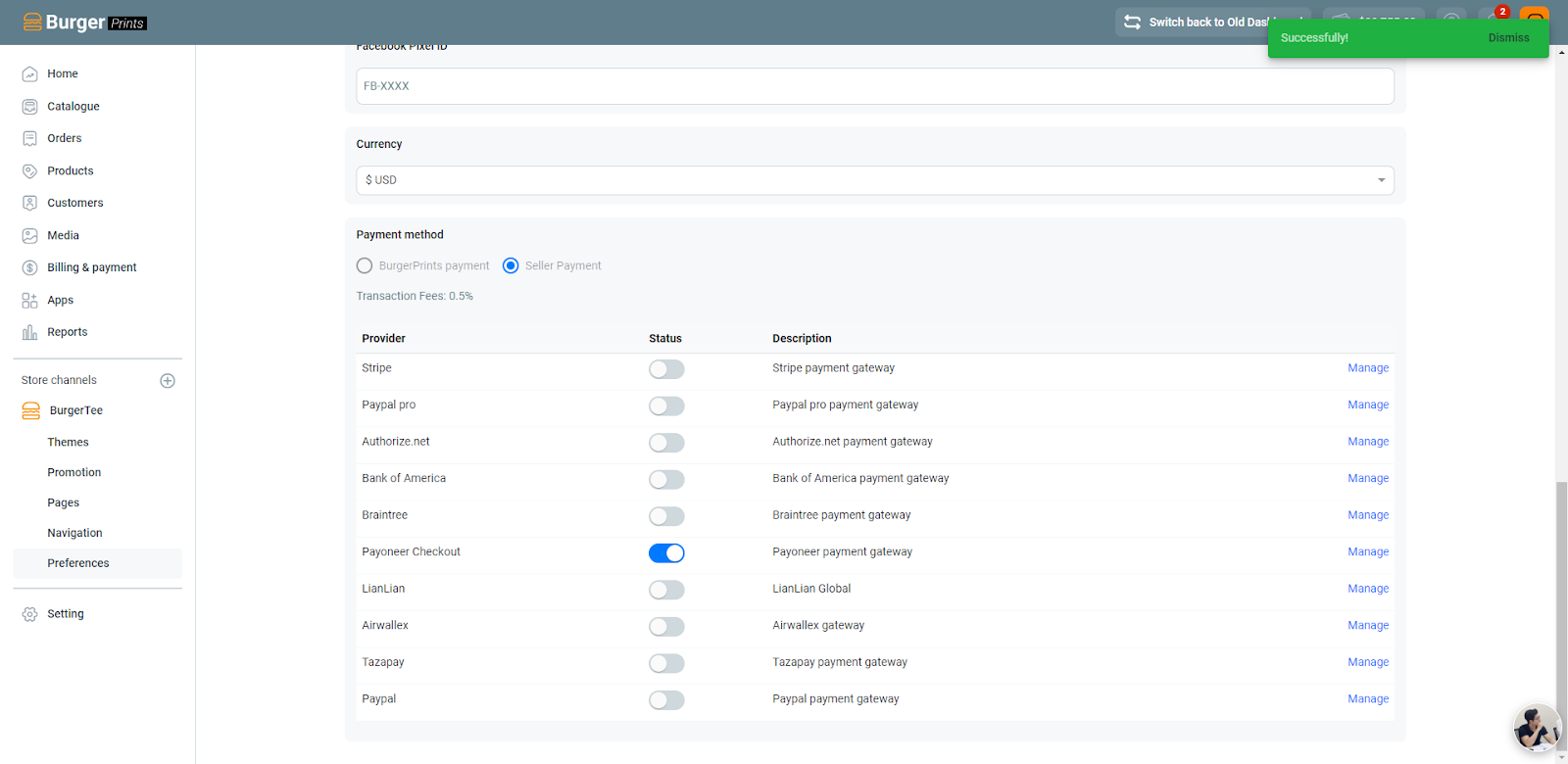Viewport: 1568px width, 764px height.
Task: Open Themes in store channel menu
Action: coord(68,443)
